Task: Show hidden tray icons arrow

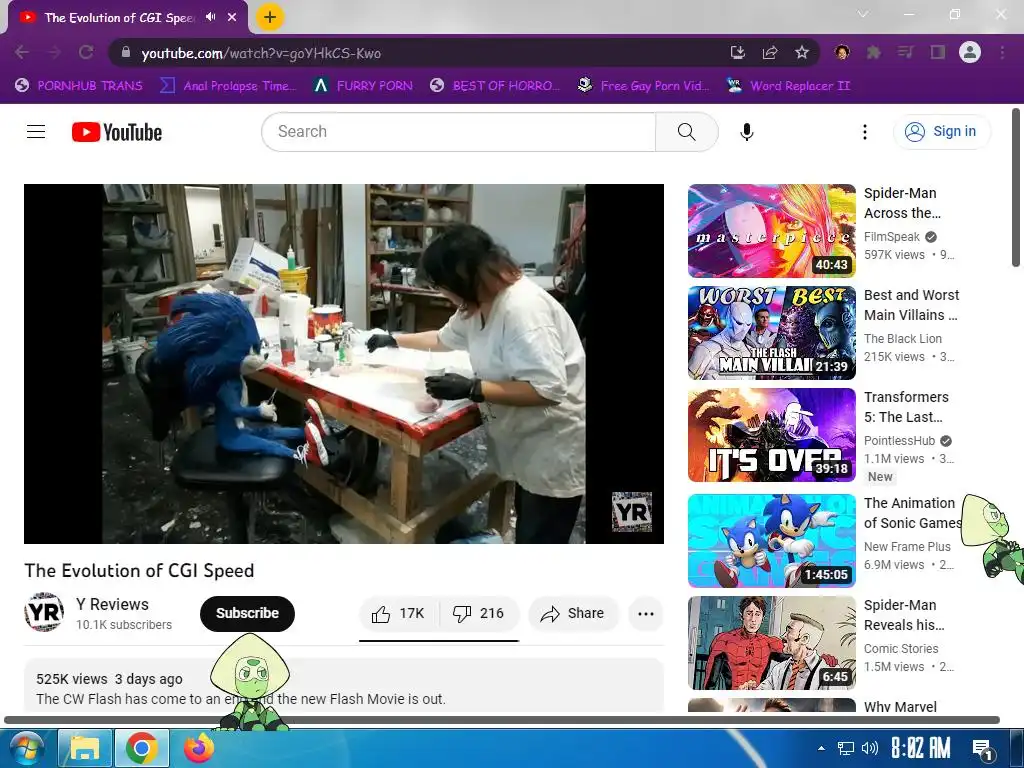Action: coord(821,748)
